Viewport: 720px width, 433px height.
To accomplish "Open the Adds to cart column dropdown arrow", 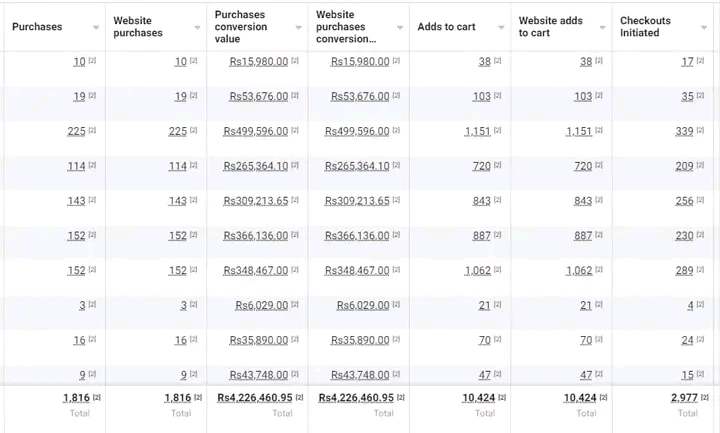I will [502, 28].
